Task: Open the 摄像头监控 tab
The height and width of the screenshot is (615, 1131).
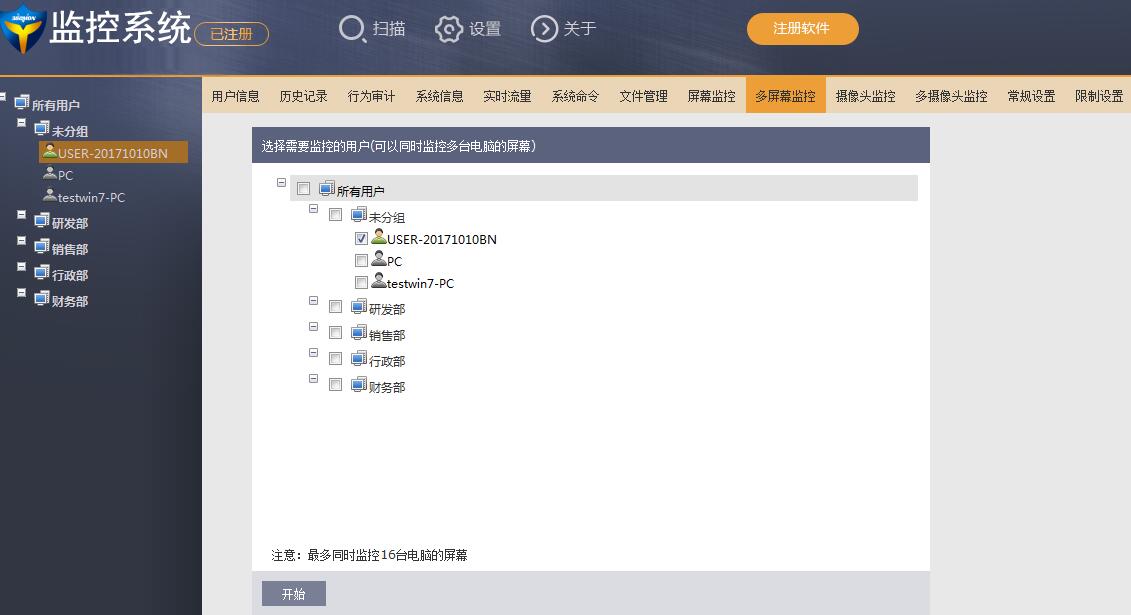Action: [x=865, y=96]
